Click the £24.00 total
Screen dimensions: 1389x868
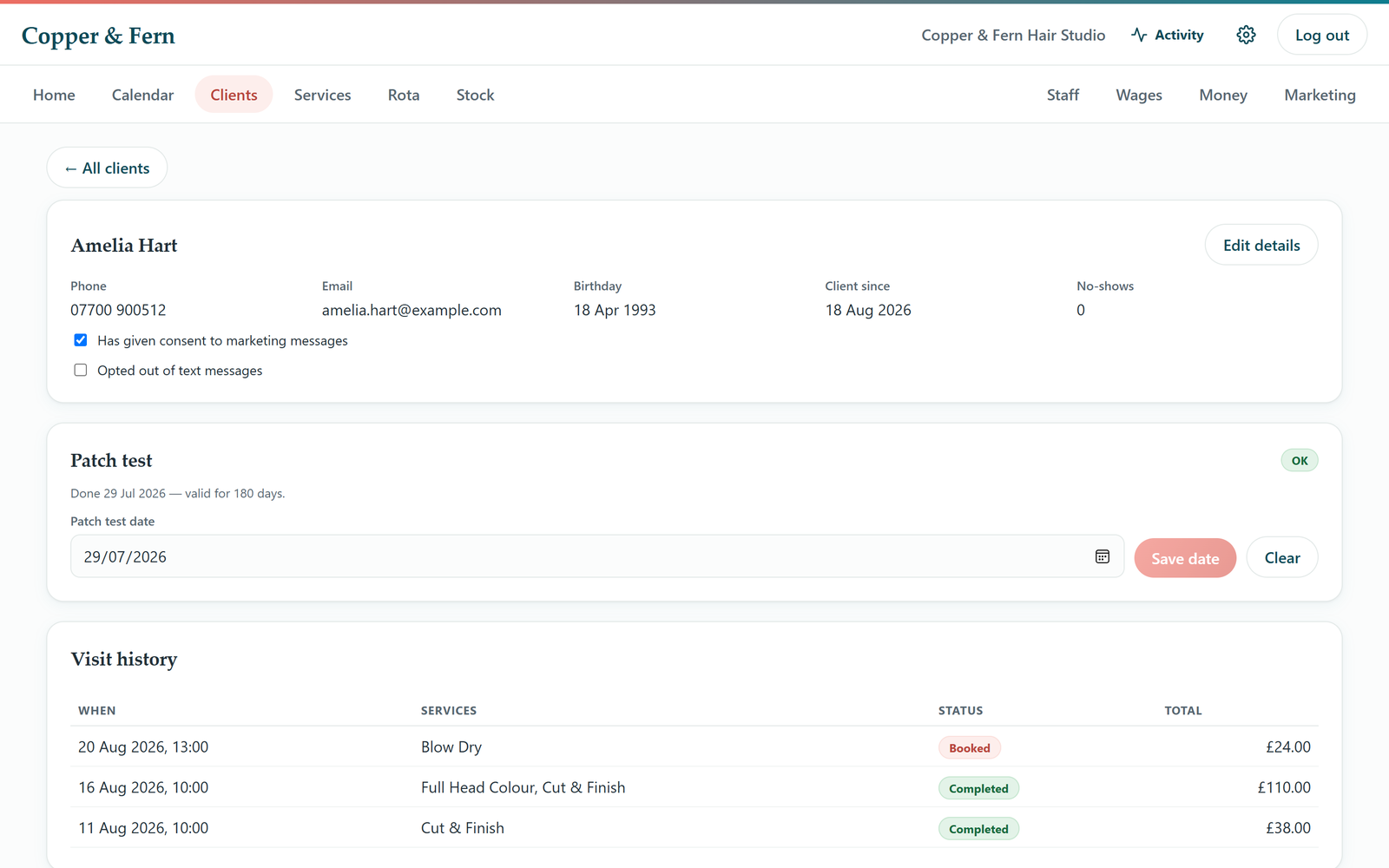click(x=1288, y=746)
